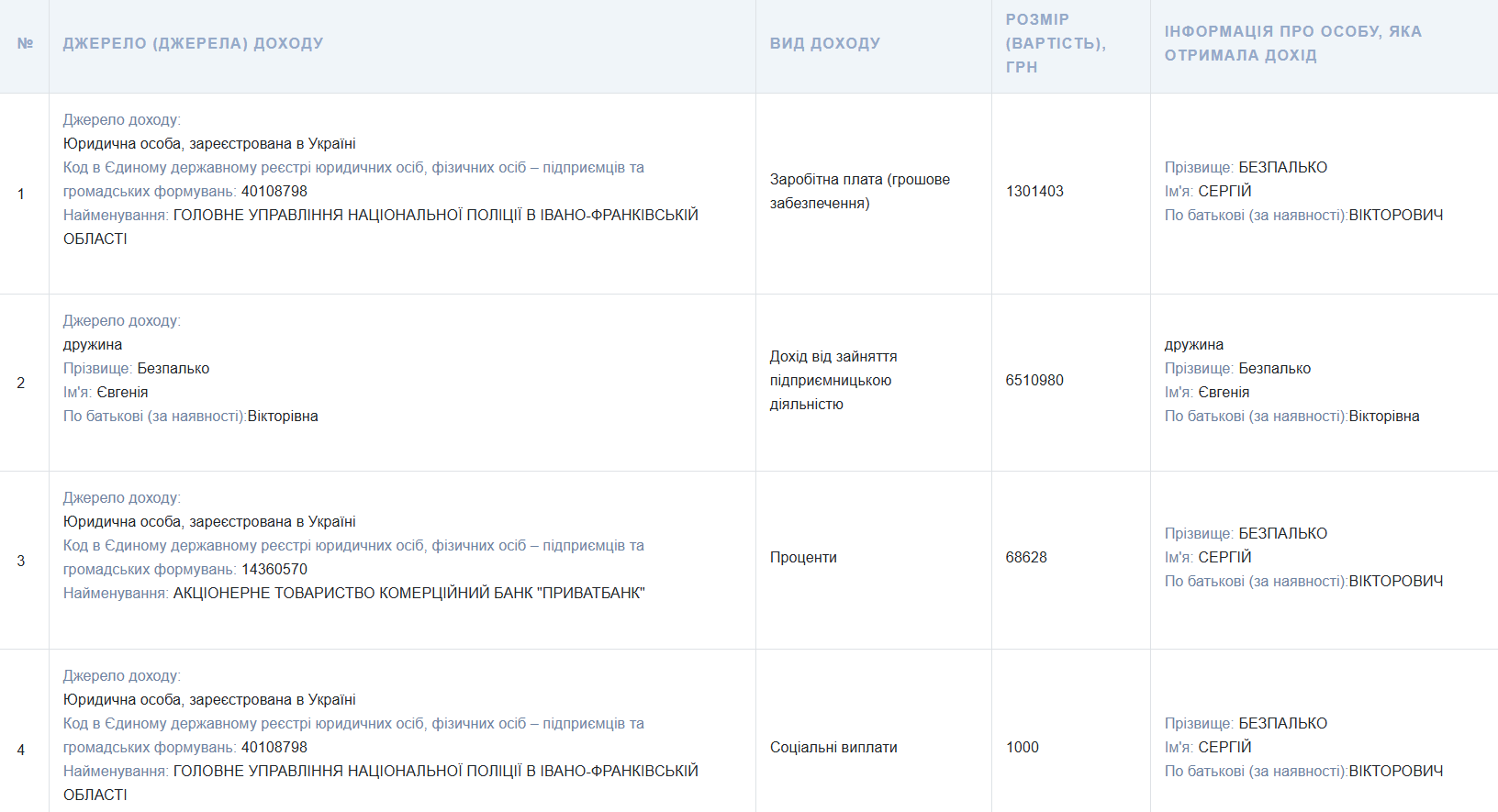Select the income amount 1301403
Screen dimensions: 1498x812
tap(1034, 191)
